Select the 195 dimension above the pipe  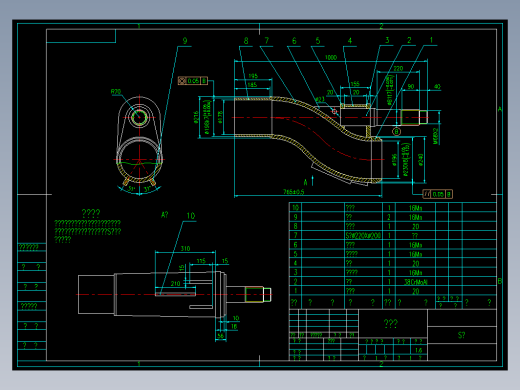[x=253, y=76]
